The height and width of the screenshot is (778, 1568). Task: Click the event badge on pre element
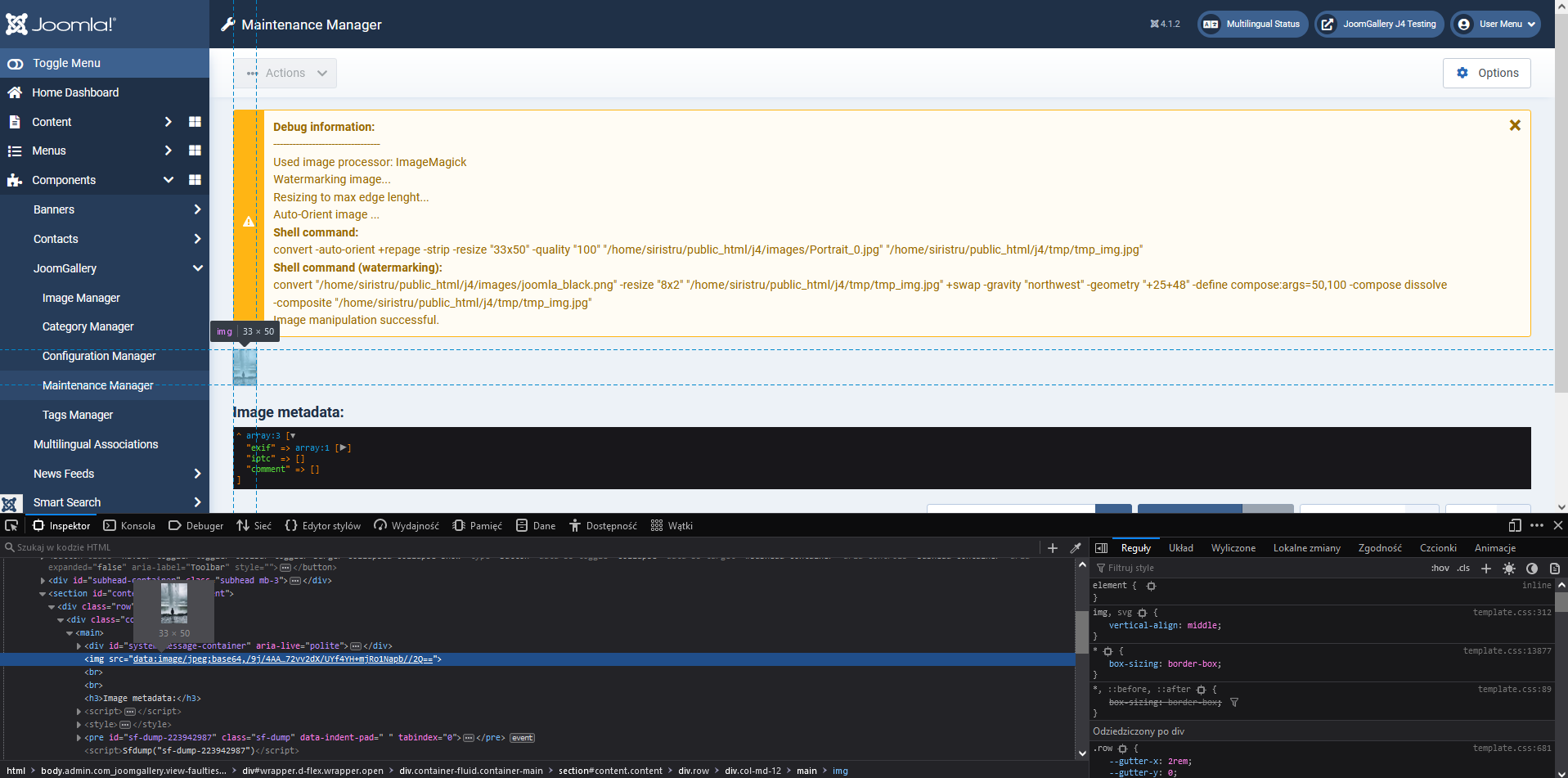[522, 738]
